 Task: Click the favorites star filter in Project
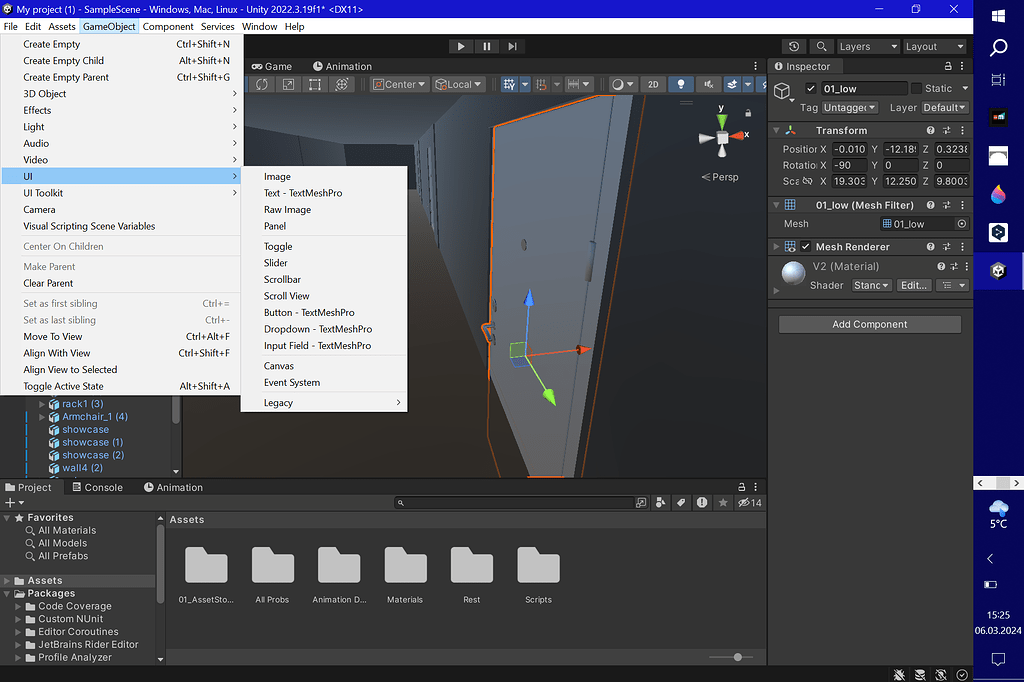[723, 503]
